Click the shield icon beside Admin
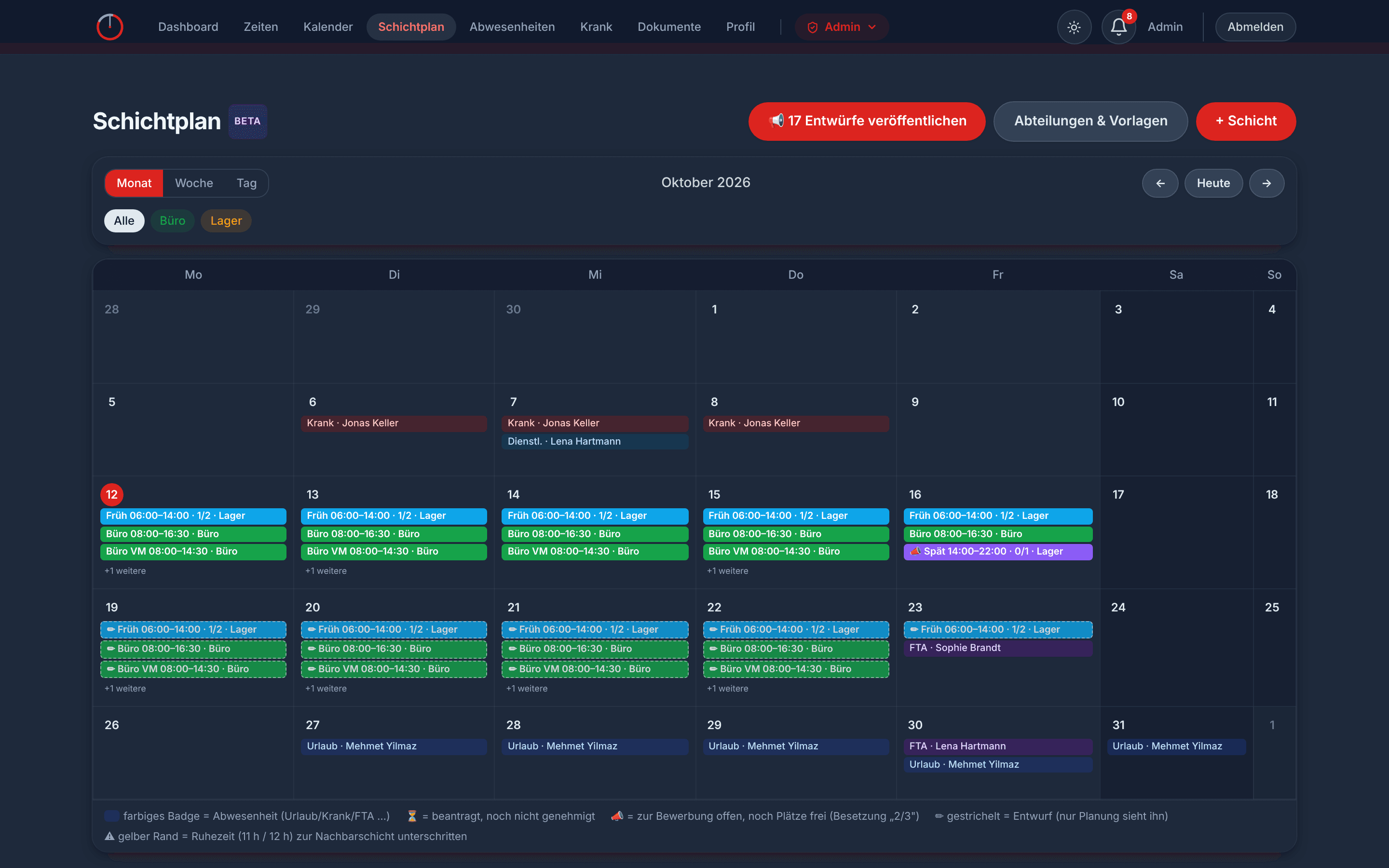This screenshot has height=868, width=1389. tap(812, 27)
